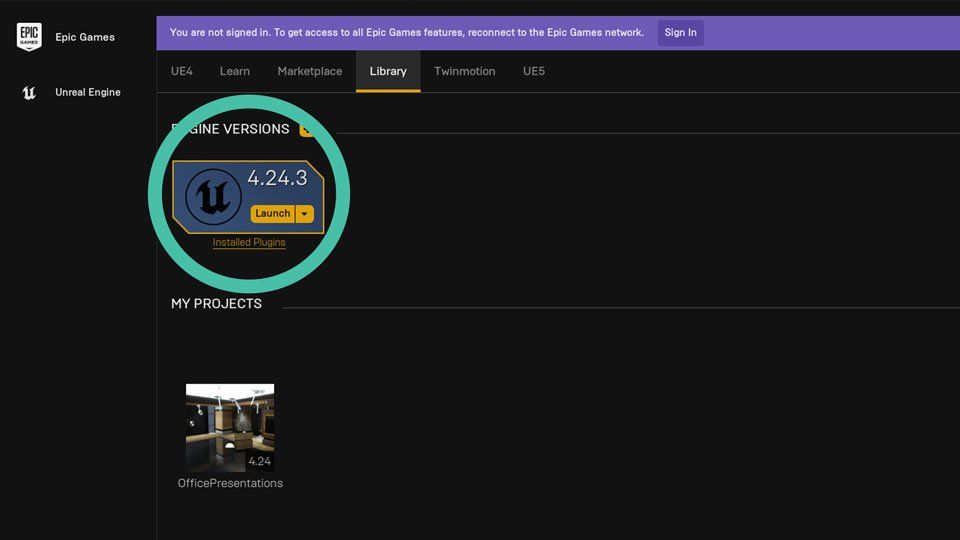
Task: Open the Learn tab
Action: click(x=234, y=71)
